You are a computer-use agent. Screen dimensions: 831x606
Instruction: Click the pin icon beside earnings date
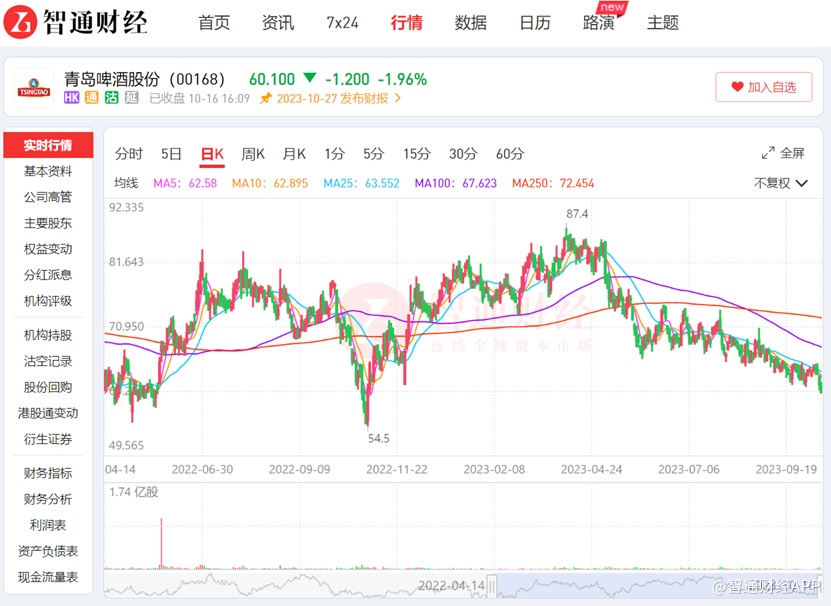(266, 99)
